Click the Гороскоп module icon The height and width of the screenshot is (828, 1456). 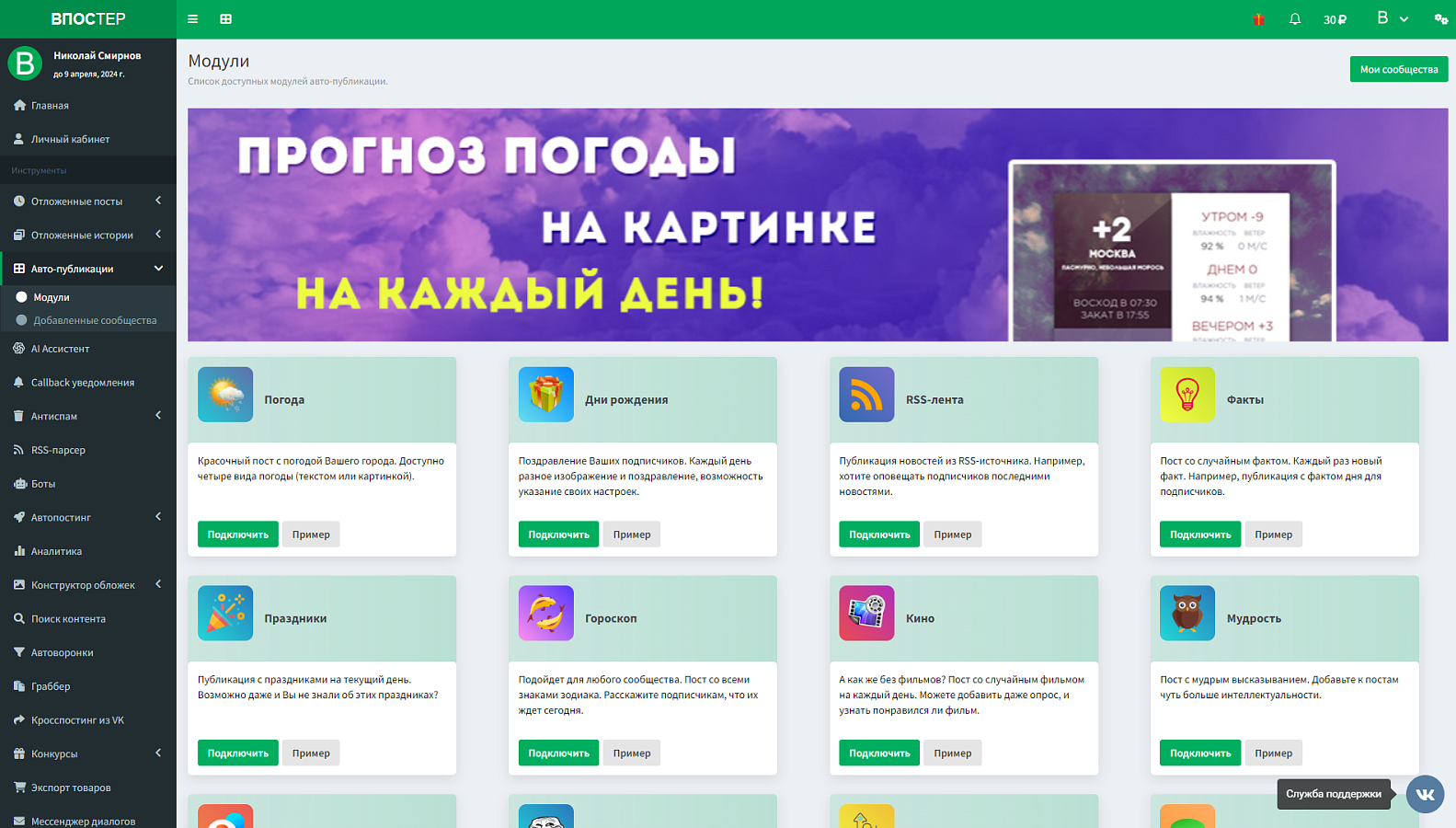coord(546,614)
